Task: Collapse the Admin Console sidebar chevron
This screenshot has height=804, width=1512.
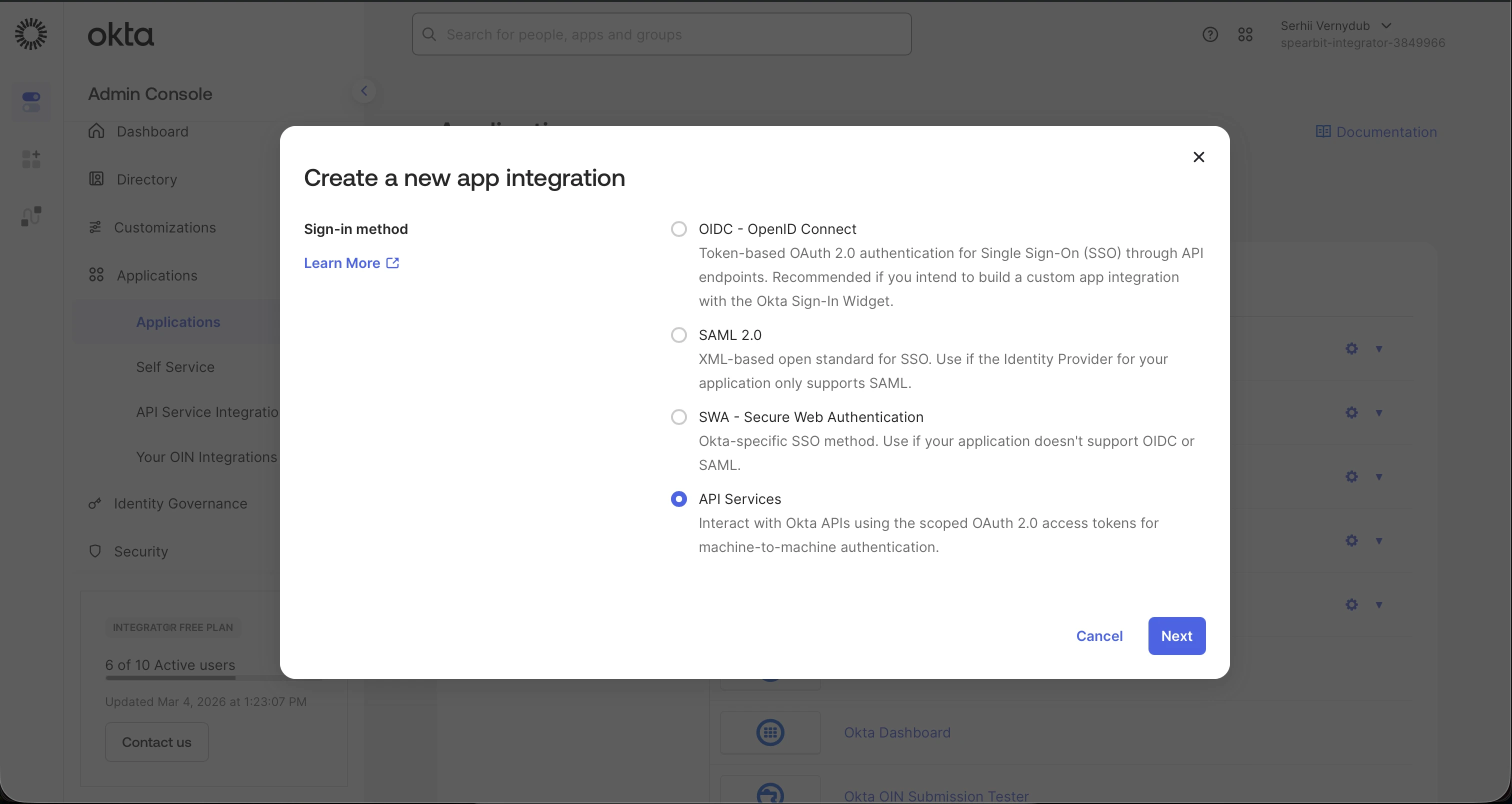Action: (364, 91)
